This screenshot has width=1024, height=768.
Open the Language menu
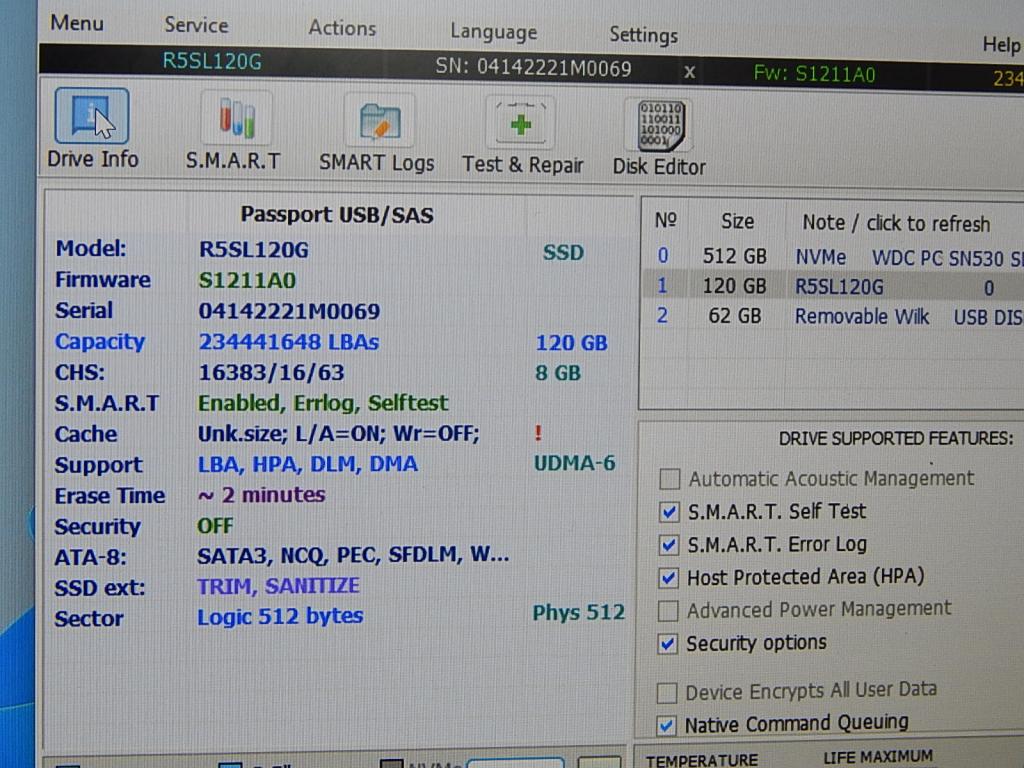click(494, 31)
